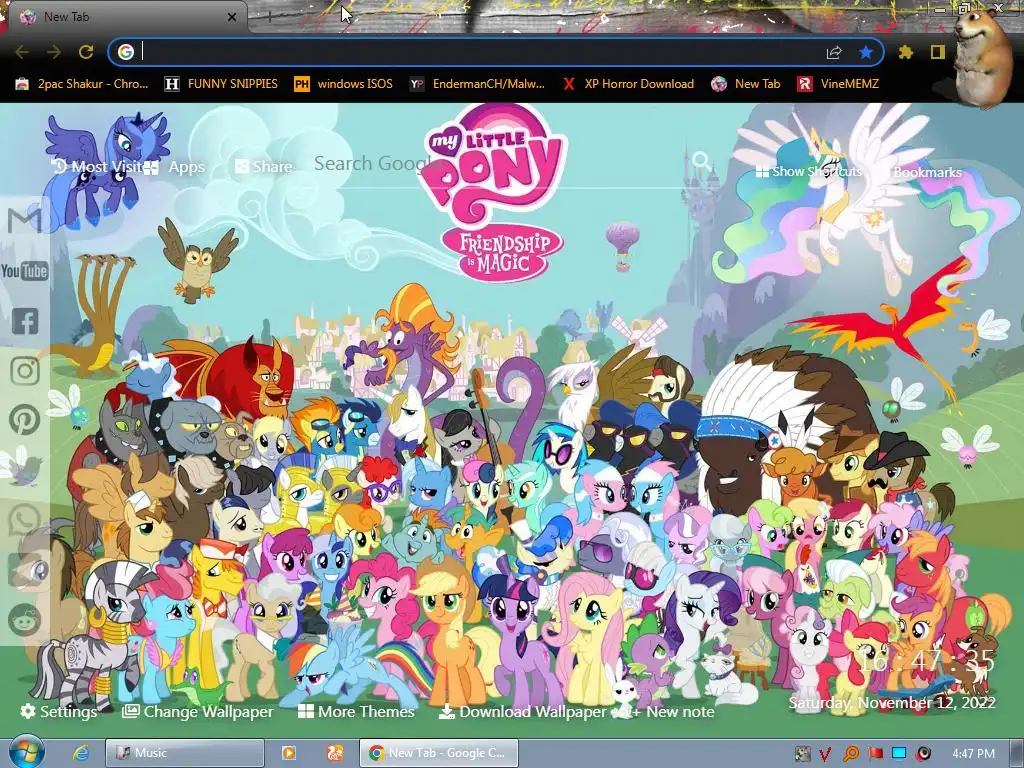Open the red flag Action Center icon
Viewport: 1024px width, 768px height.
[x=875, y=754]
